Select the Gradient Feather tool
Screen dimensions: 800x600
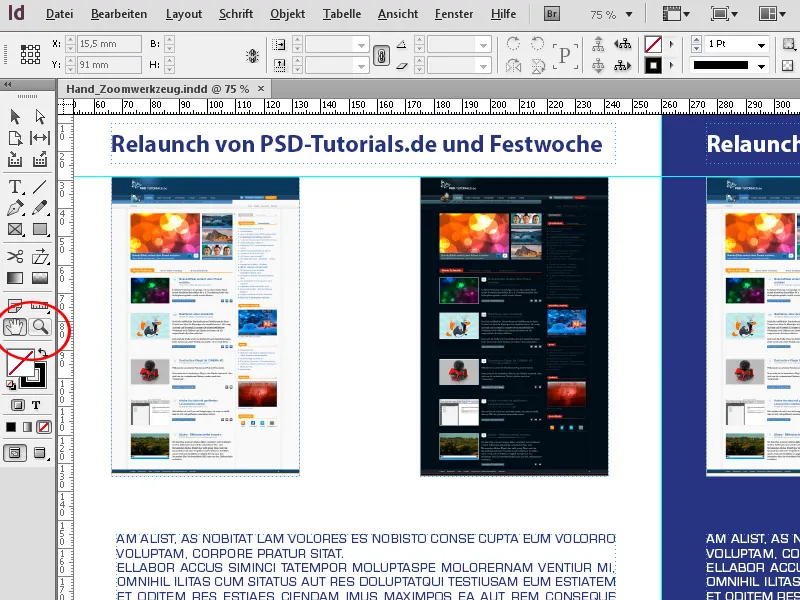[x=40, y=278]
